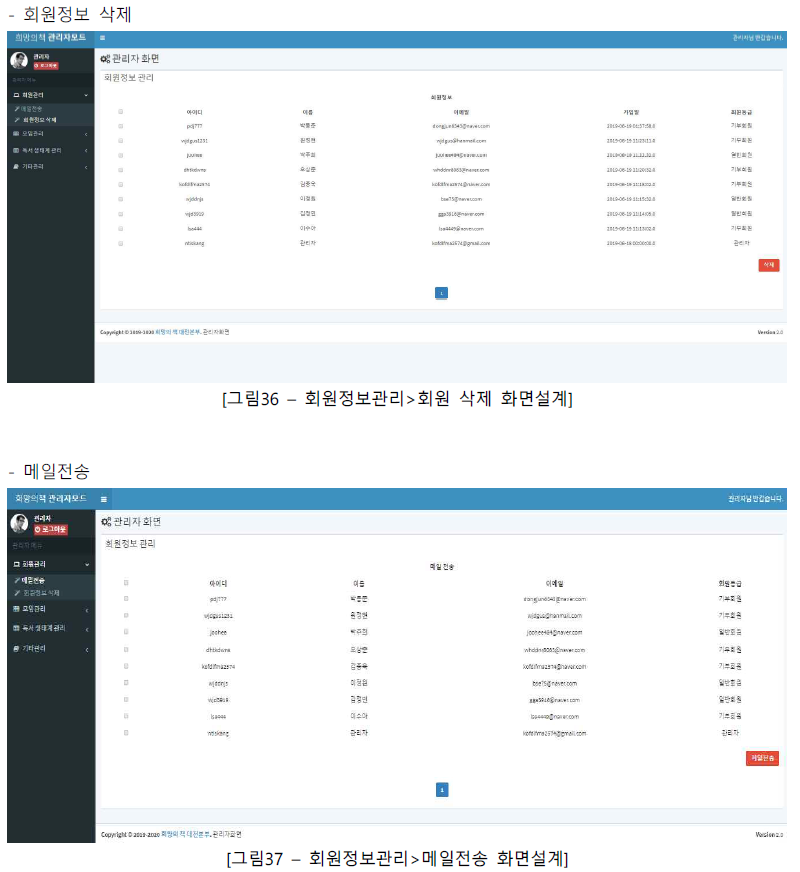
Task: Click the 기타관리 sidebar icon
Action: click(x=15, y=165)
